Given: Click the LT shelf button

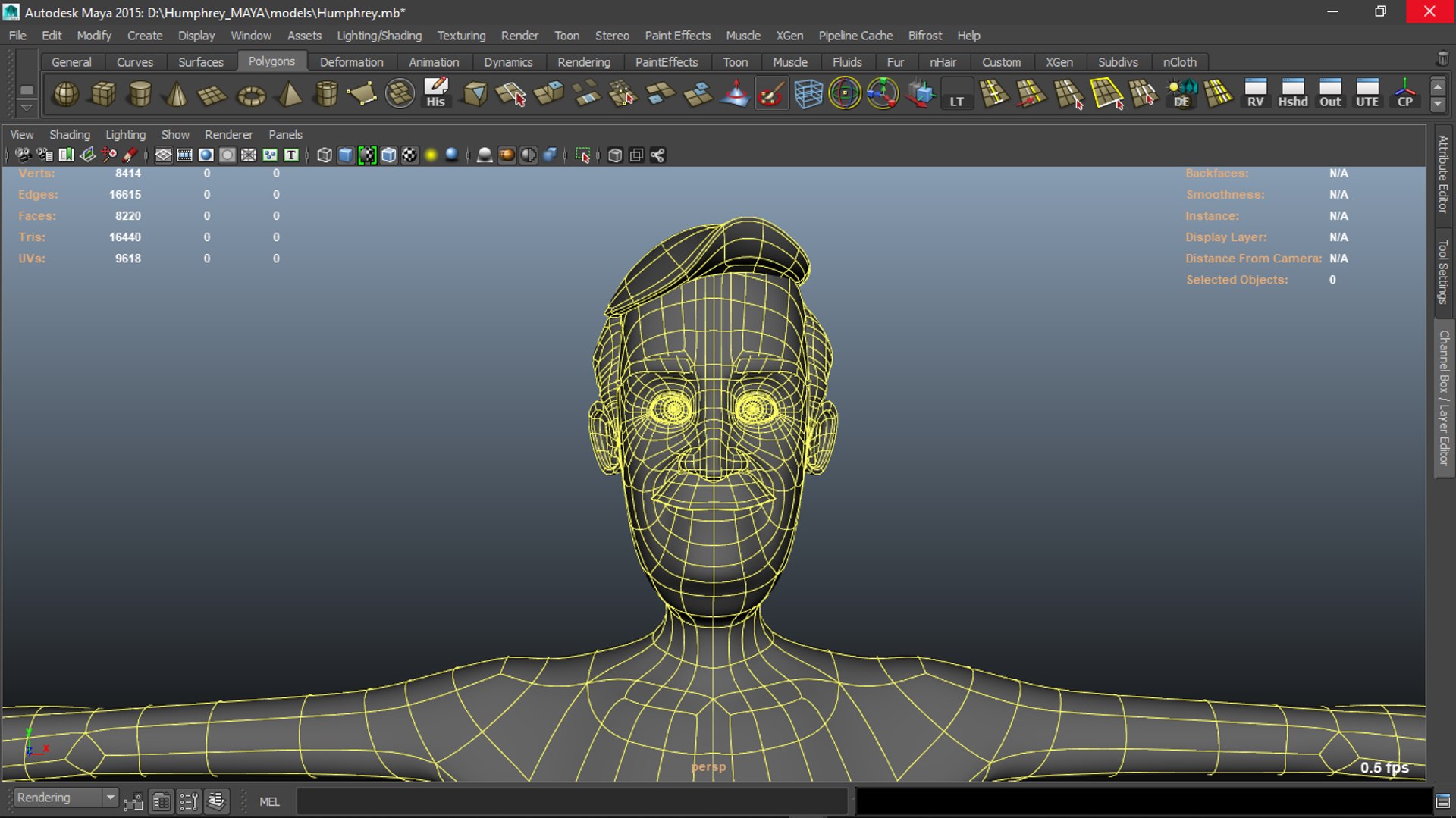Looking at the screenshot, I should coord(957,94).
